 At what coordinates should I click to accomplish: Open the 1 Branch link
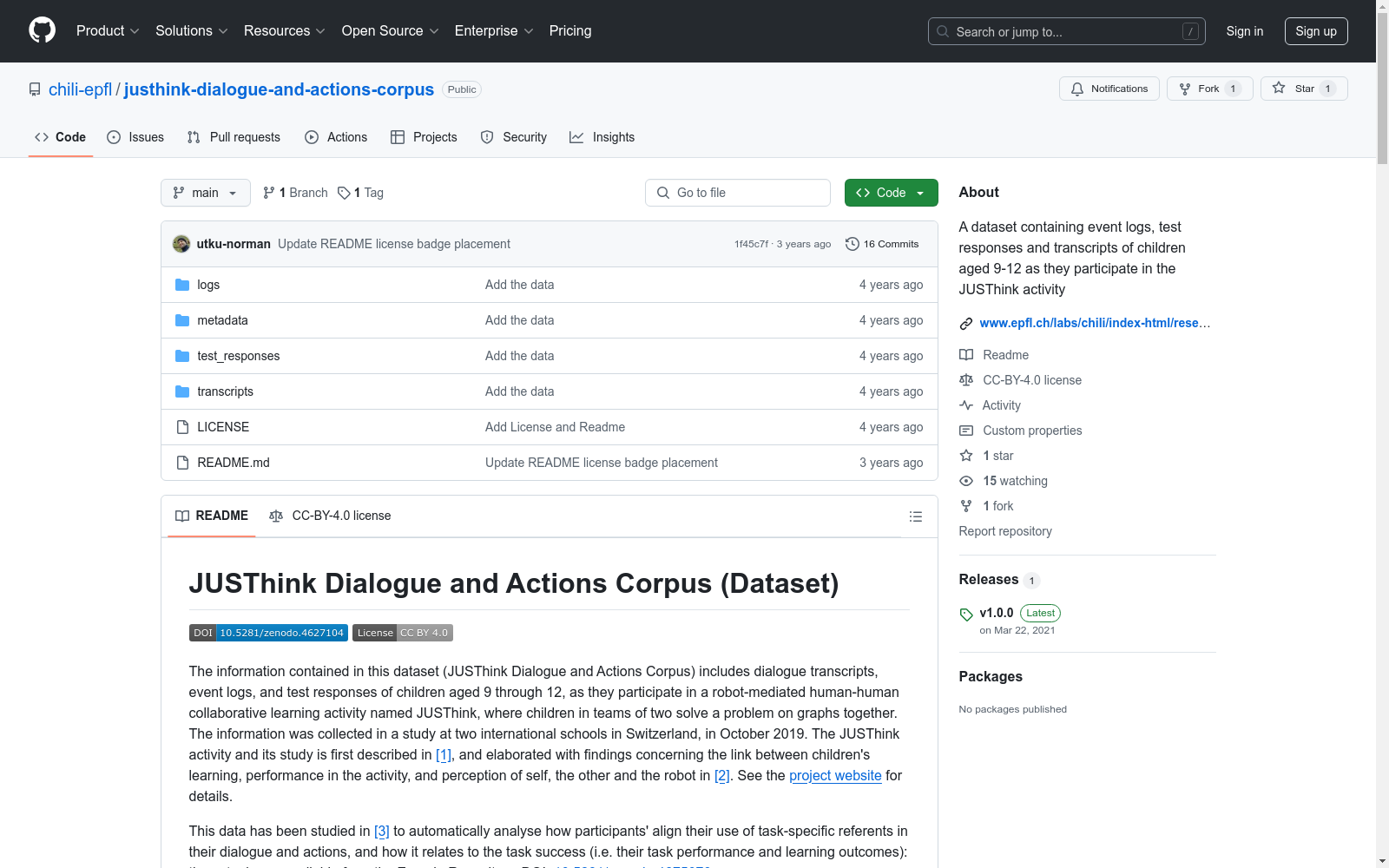click(295, 193)
